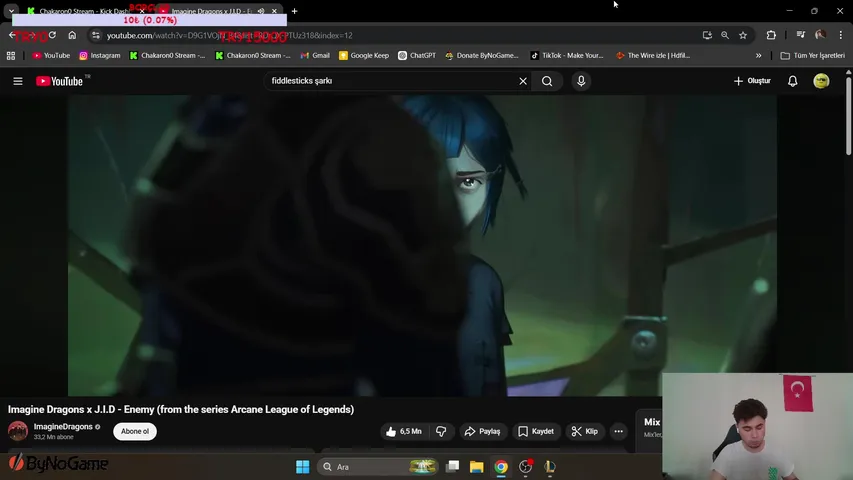Open the YouTube guide hamburger menu
853x480 pixels.
pyautogui.click(x=18, y=81)
